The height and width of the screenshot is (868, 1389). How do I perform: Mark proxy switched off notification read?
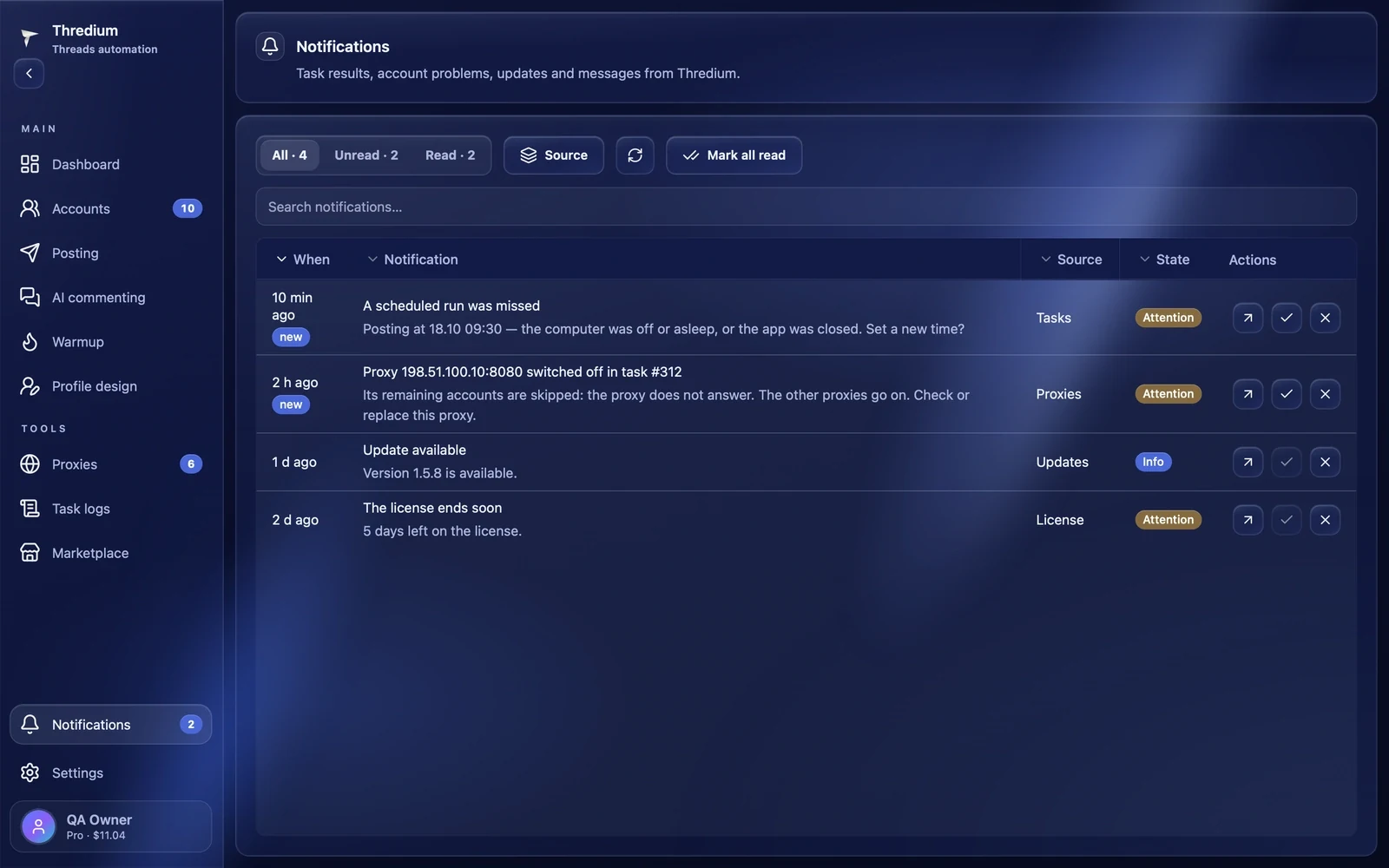(1287, 394)
